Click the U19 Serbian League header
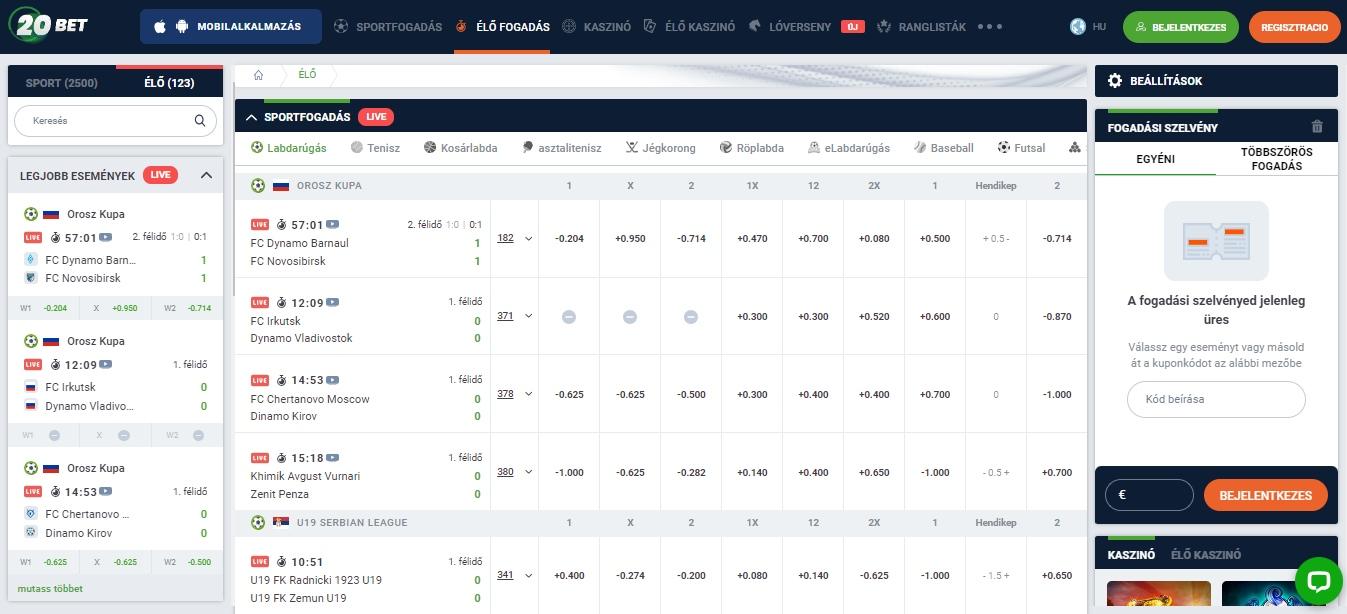 (x=352, y=522)
